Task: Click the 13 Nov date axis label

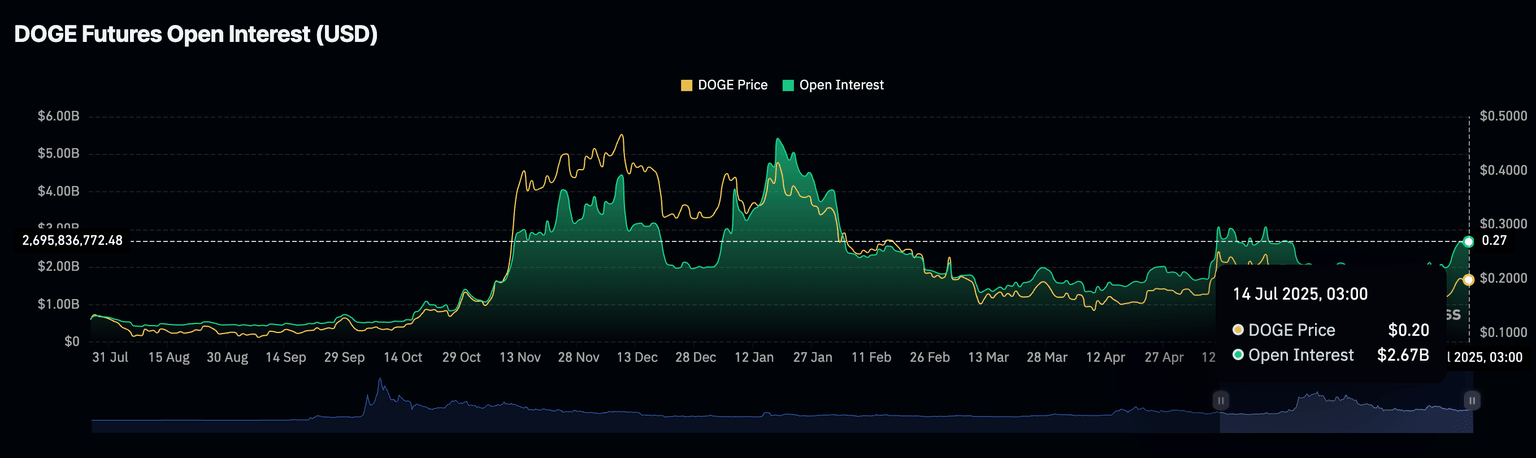Action: (522, 357)
